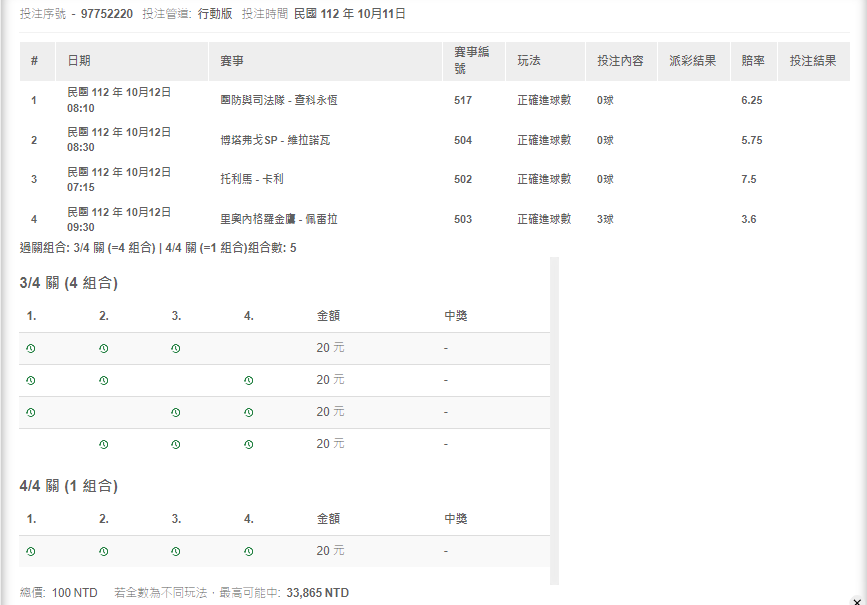Select the 團防與司法隊 - 查科永恆 match
Image resolution: width=867 pixels, height=605 pixels.
pos(278,100)
